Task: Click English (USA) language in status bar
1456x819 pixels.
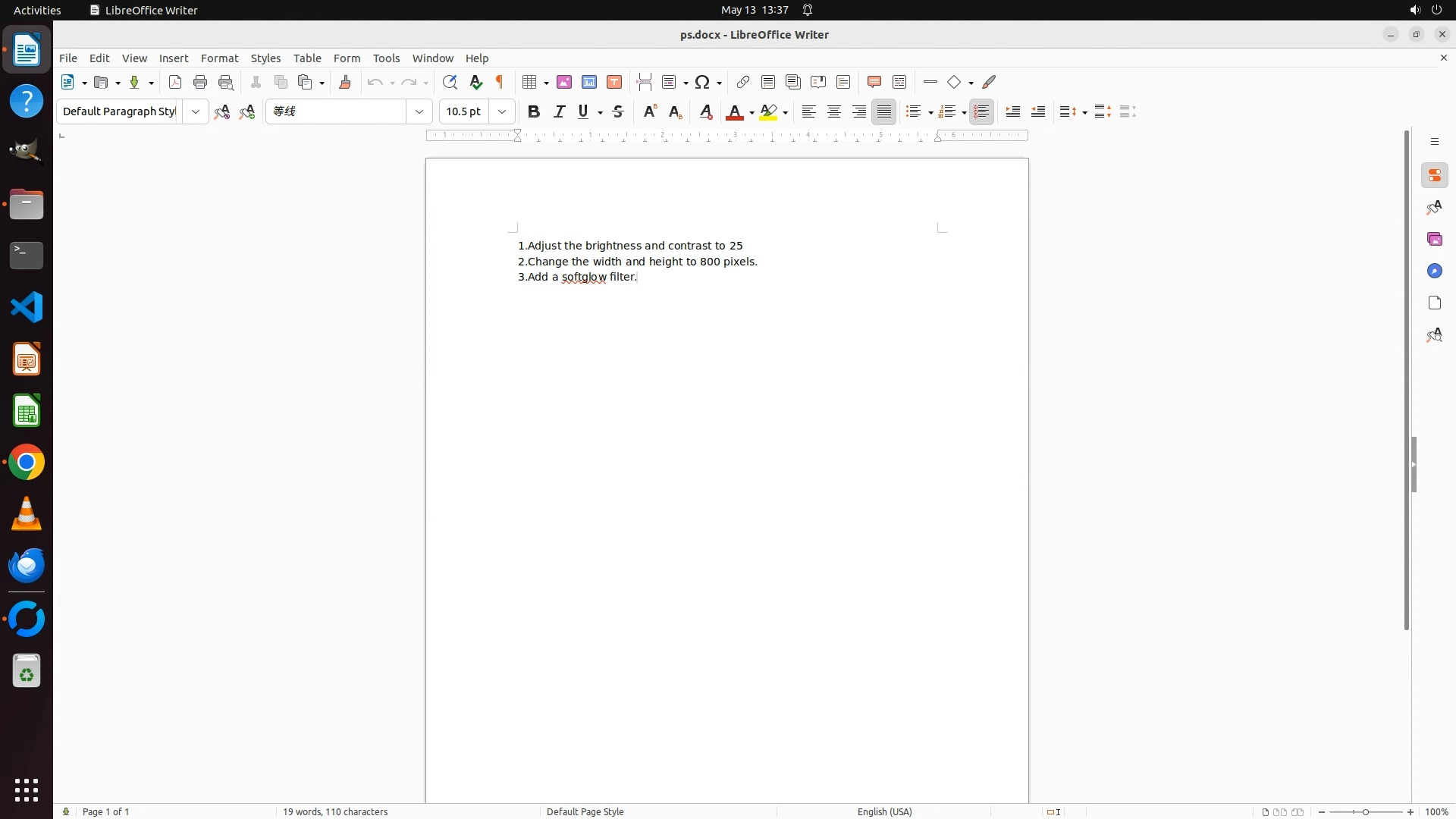Action: (x=884, y=811)
